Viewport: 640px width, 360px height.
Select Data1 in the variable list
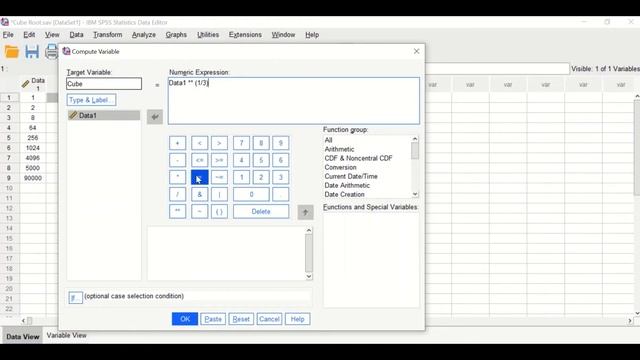[104, 116]
